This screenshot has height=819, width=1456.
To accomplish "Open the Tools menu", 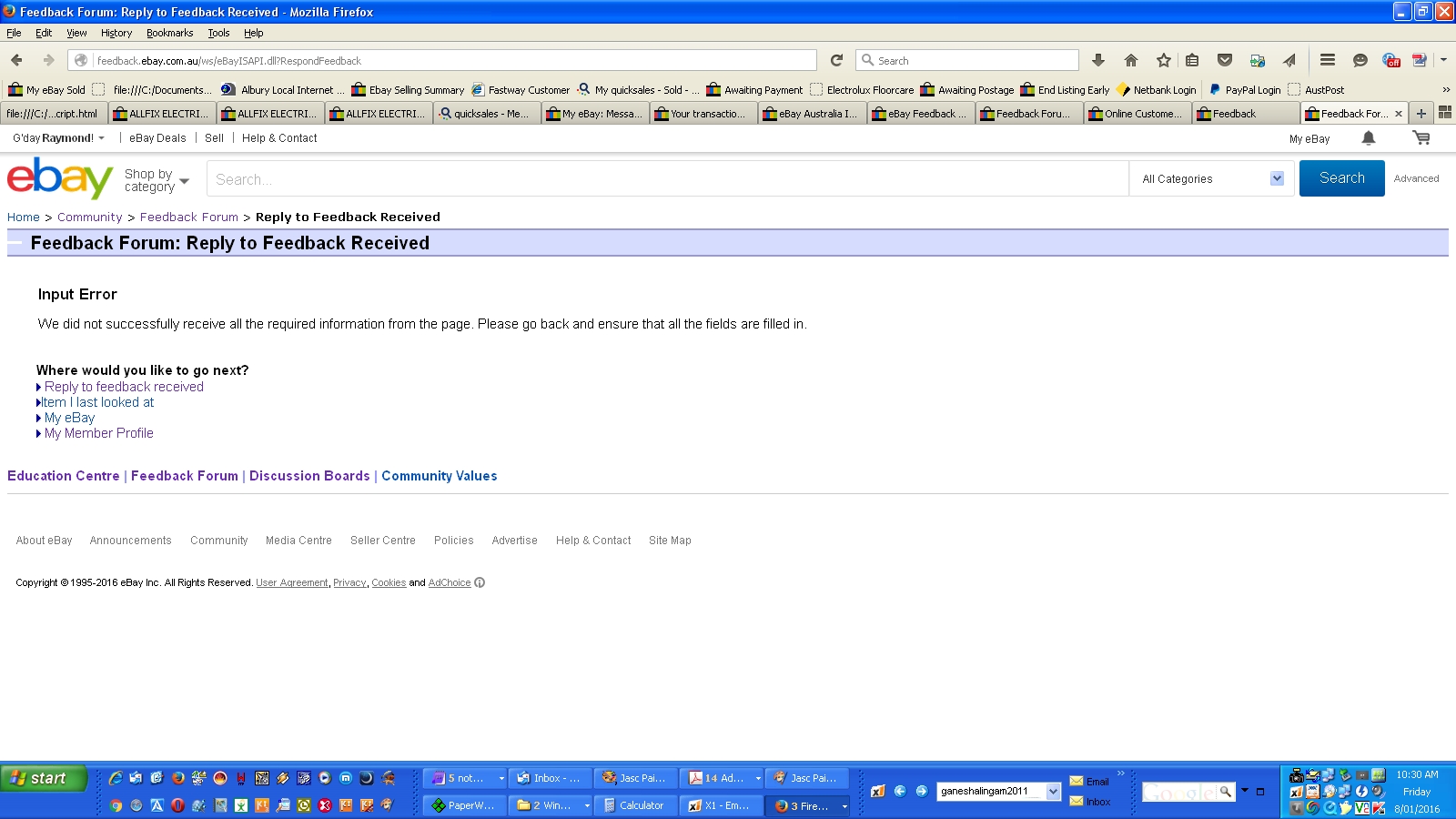I will (x=218, y=33).
